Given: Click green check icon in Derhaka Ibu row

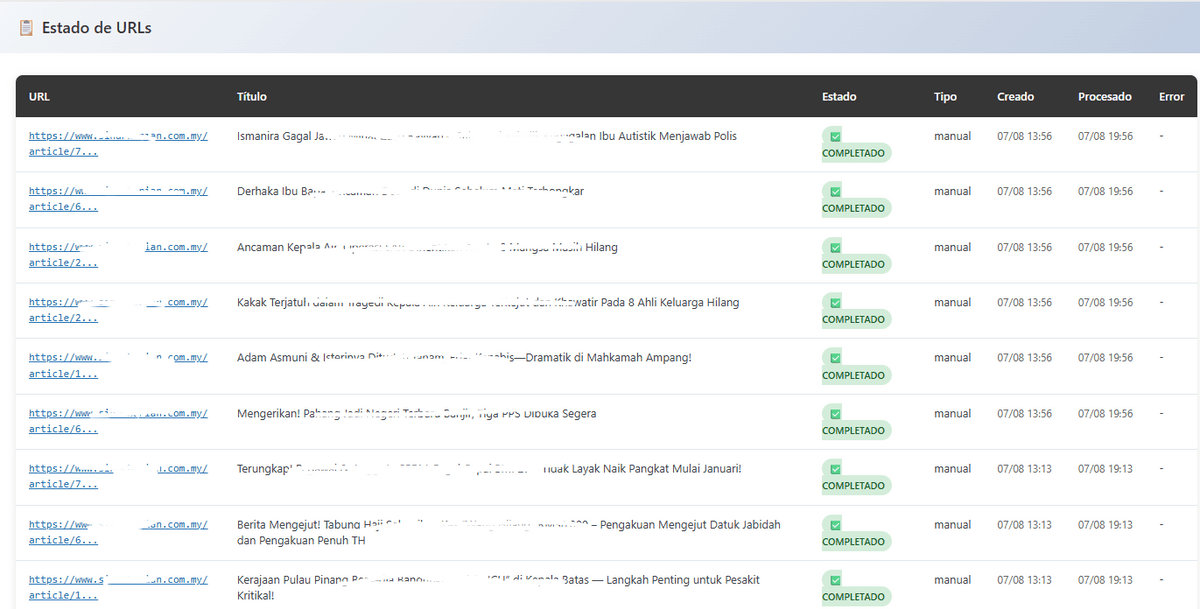Looking at the screenshot, I should pyautogui.click(x=835, y=191).
